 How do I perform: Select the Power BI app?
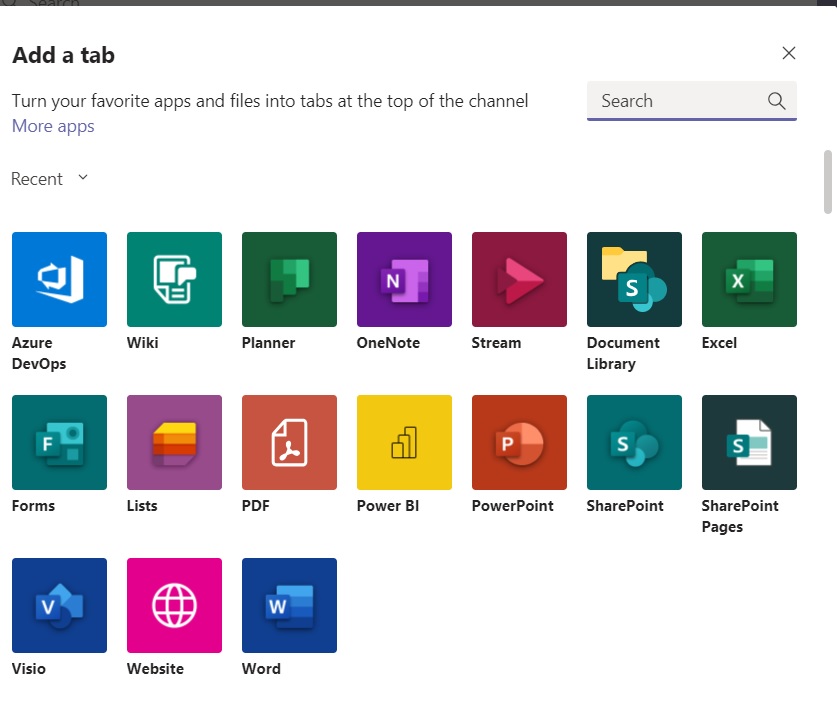(x=404, y=442)
